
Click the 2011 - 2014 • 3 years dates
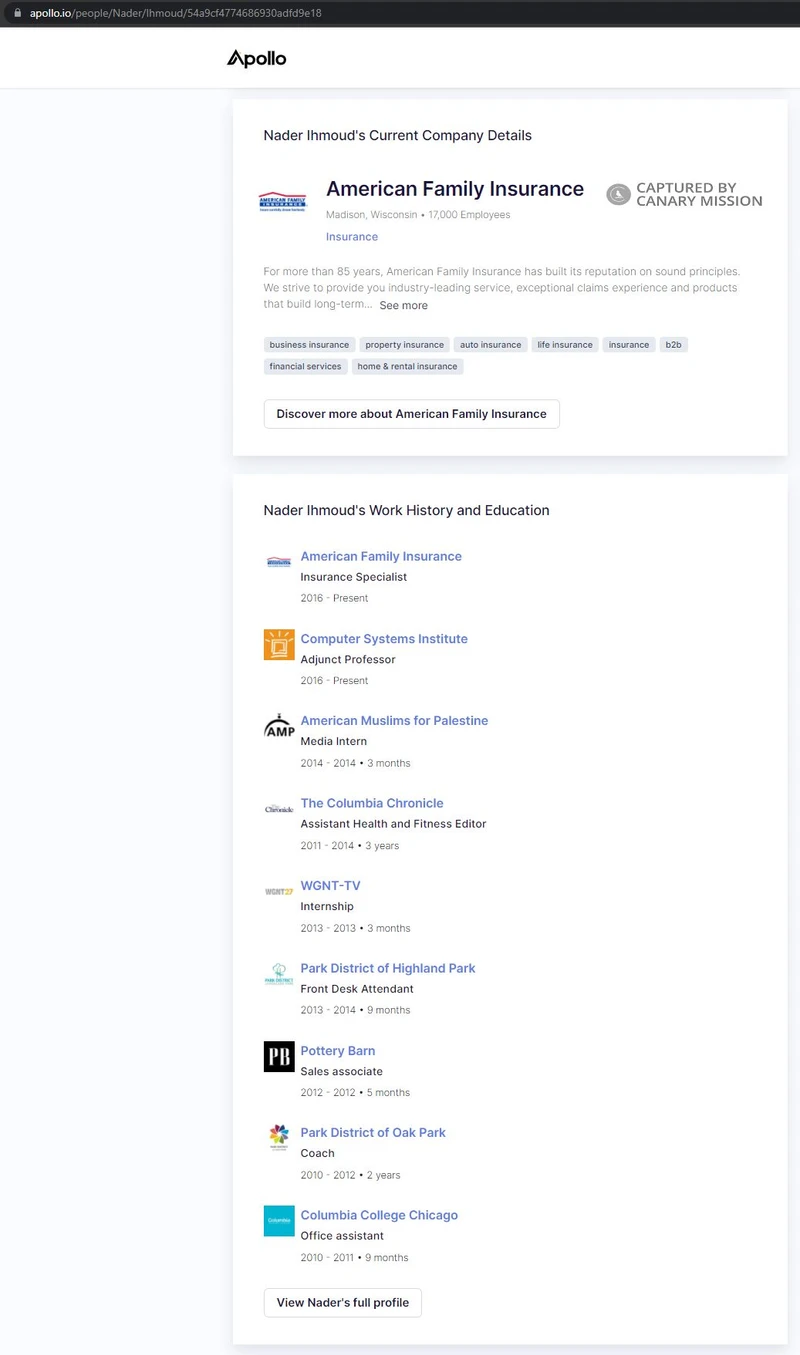point(349,846)
